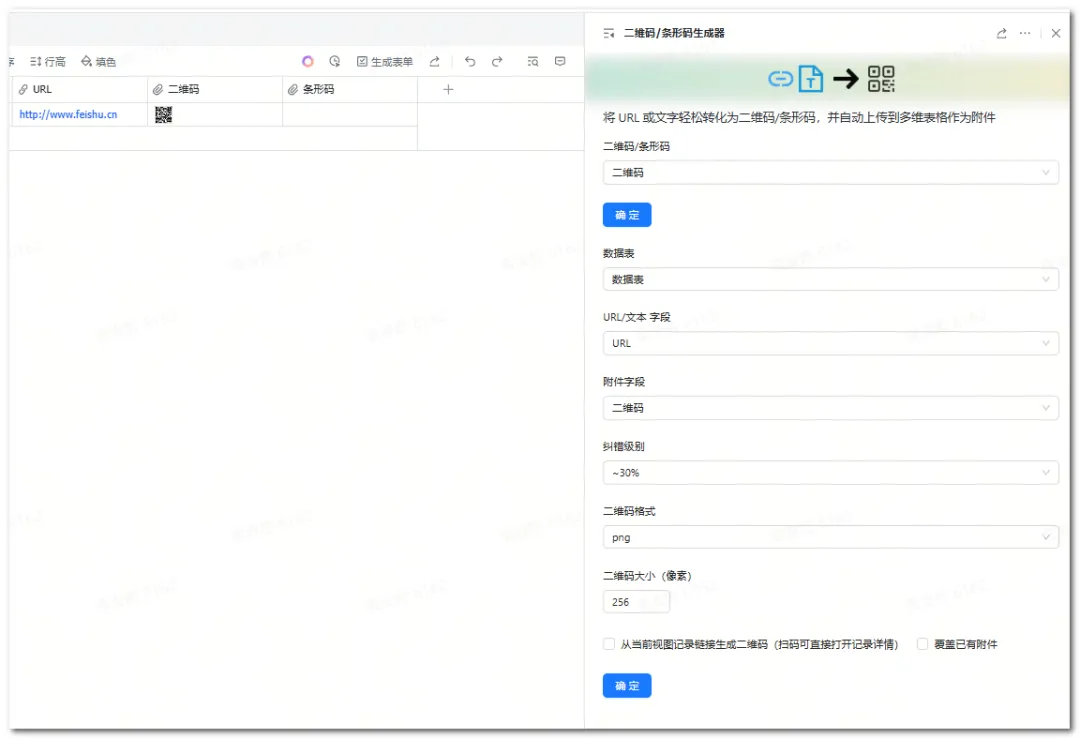Click the 二维码 attachment column header
The width and height of the screenshot is (1080, 739).
(215, 90)
